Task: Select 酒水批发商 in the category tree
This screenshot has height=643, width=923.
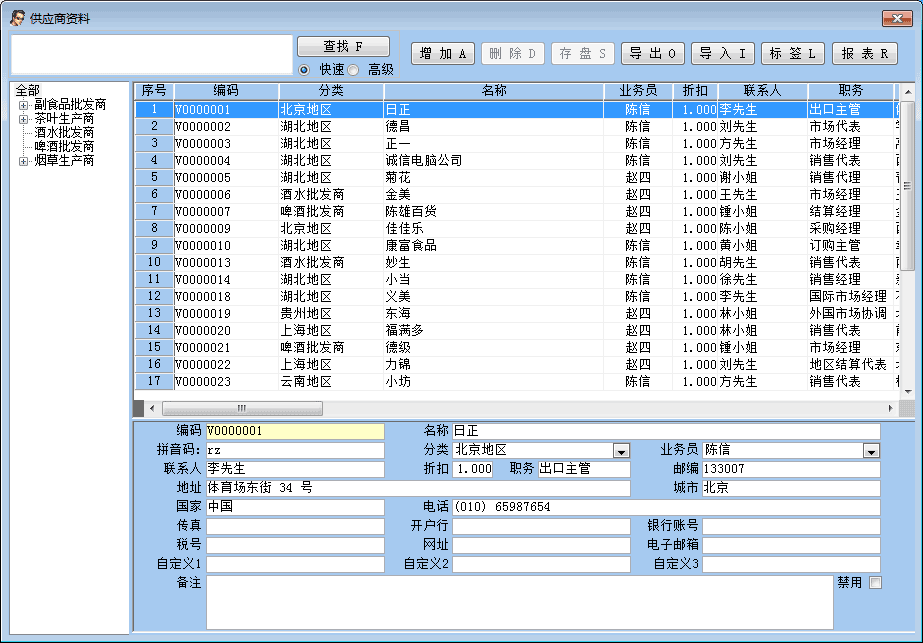Action: [64, 132]
